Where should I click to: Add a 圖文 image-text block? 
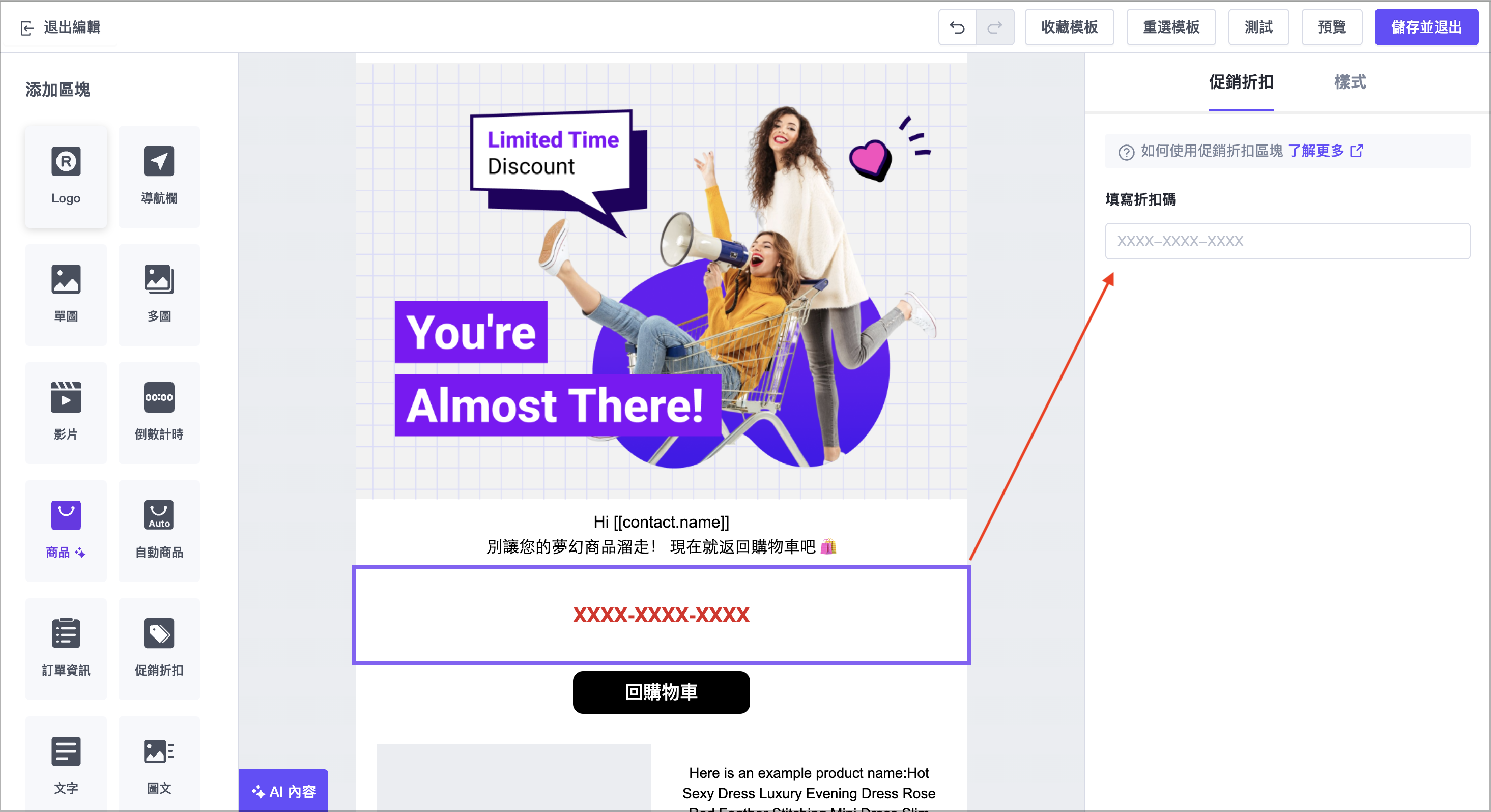[159, 764]
